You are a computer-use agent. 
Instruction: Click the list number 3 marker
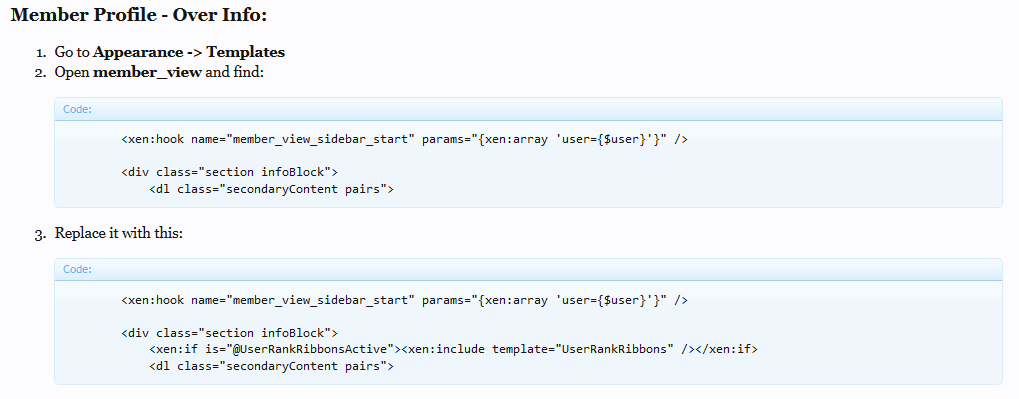pos(40,233)
